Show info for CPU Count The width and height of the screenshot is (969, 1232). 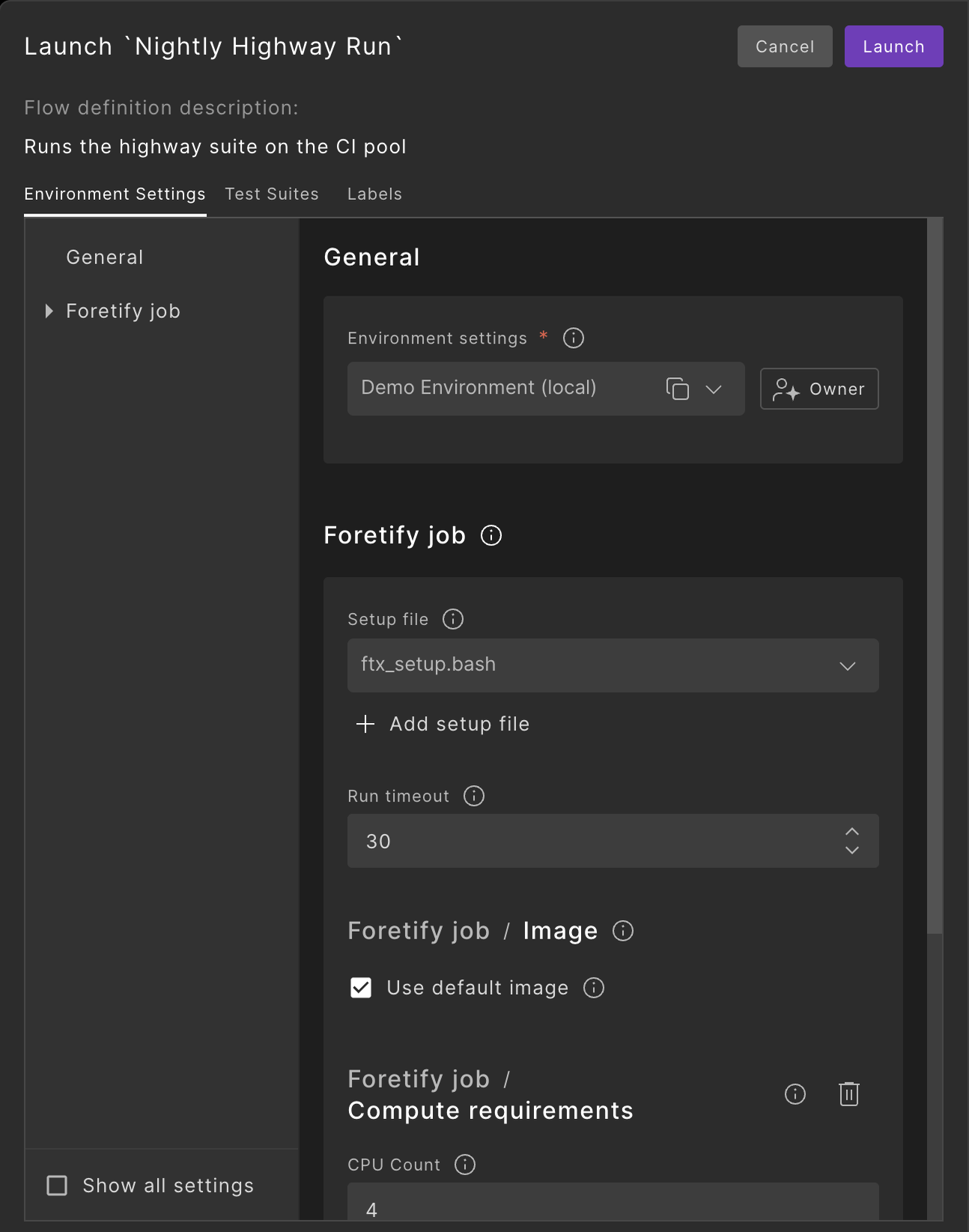tap(465, 1165)
